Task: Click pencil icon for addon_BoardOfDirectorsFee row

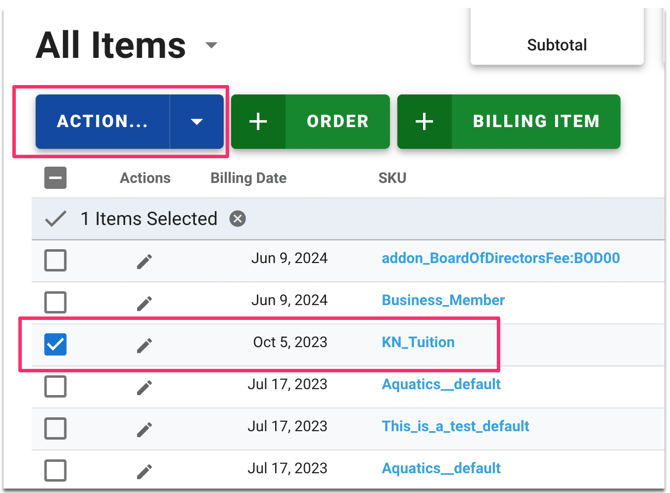Action: pyautogui.click(x=145, y=261)
